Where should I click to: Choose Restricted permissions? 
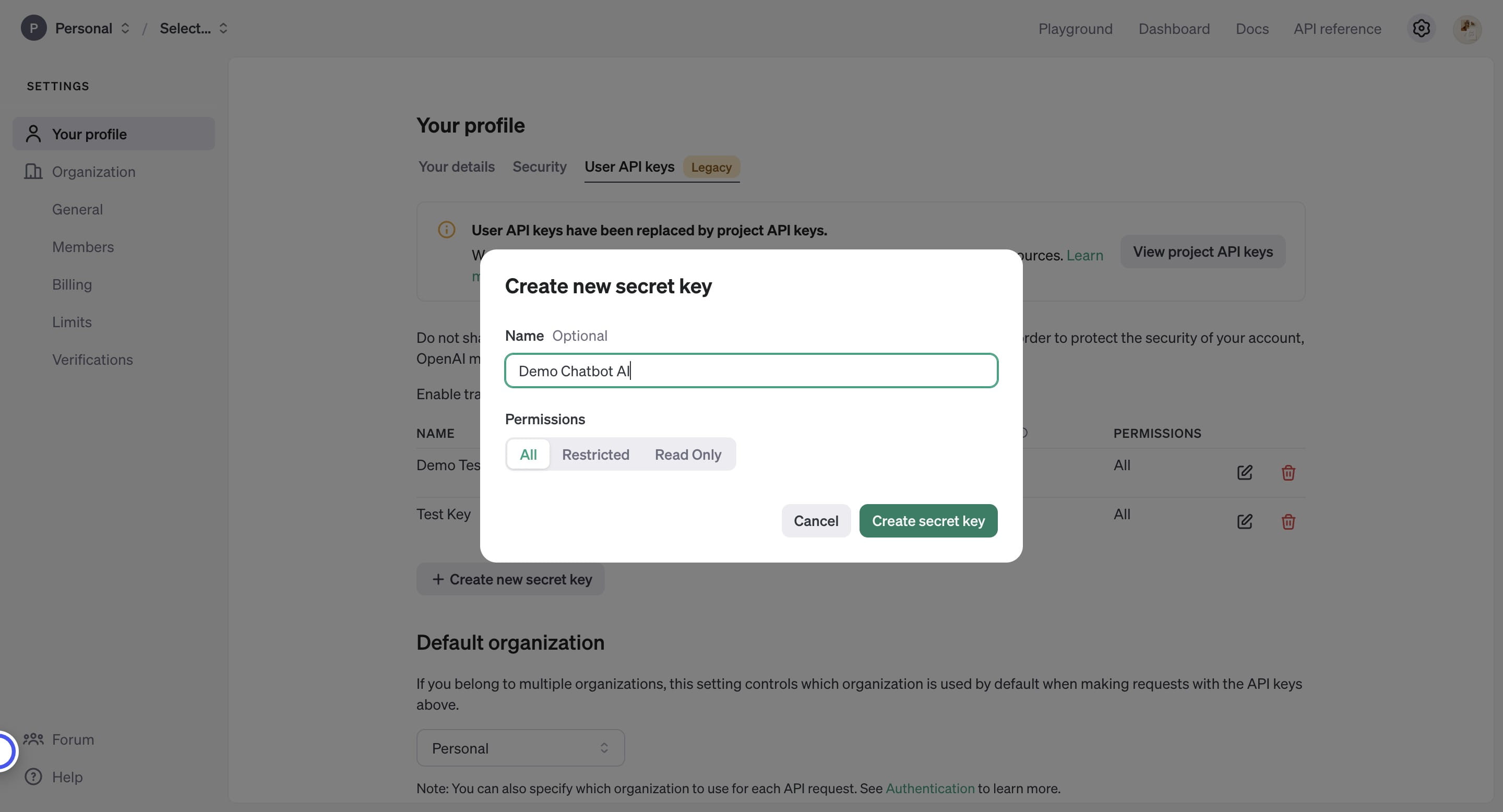595,455
